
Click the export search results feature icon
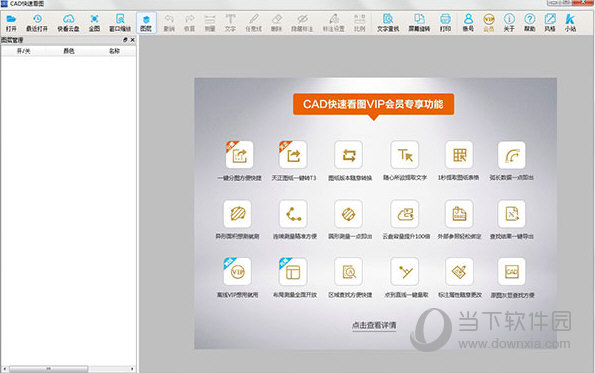coord(512,214)
